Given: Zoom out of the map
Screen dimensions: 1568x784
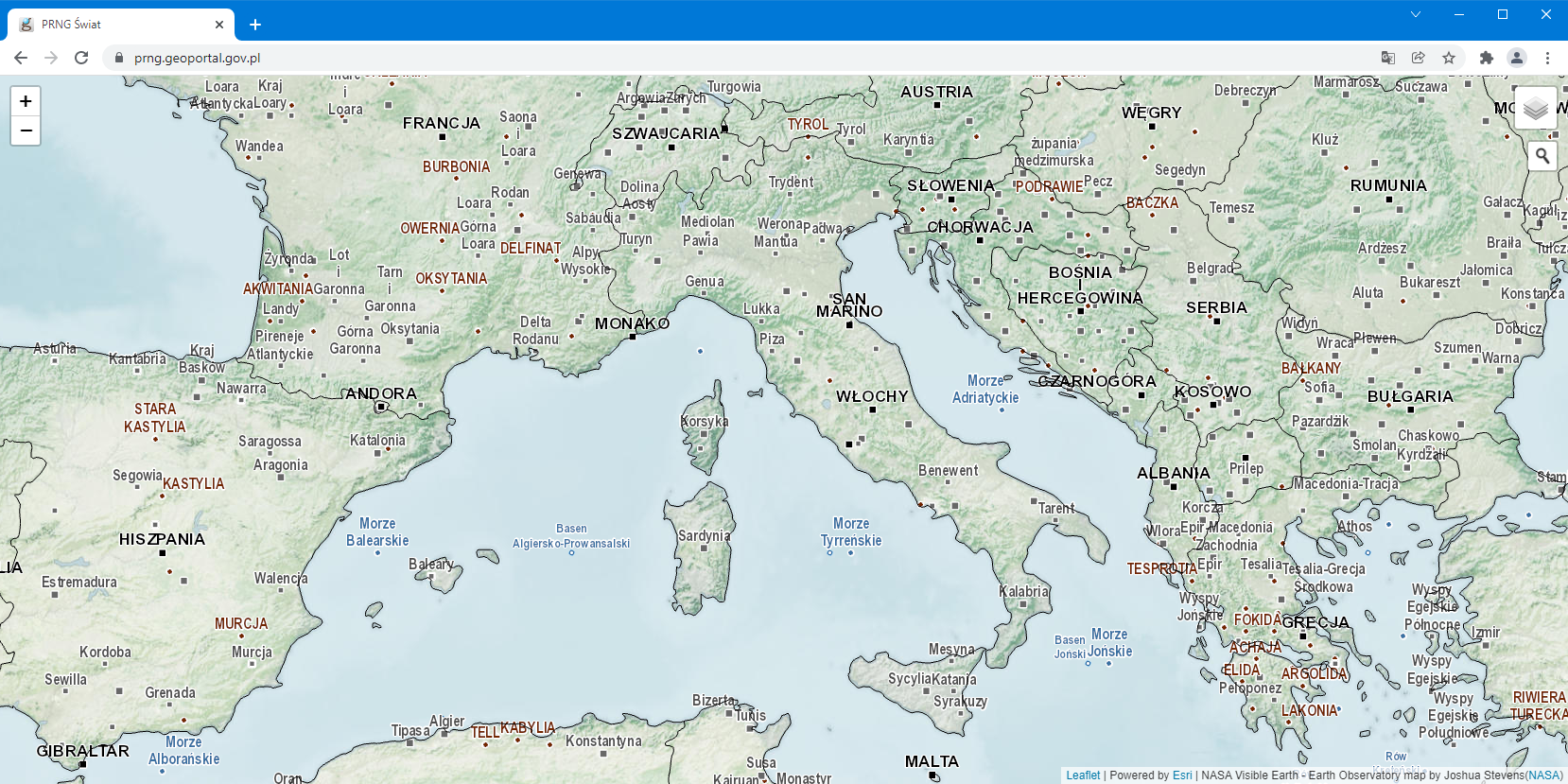Looking at the screenshot, I should [x=26, y=131].
